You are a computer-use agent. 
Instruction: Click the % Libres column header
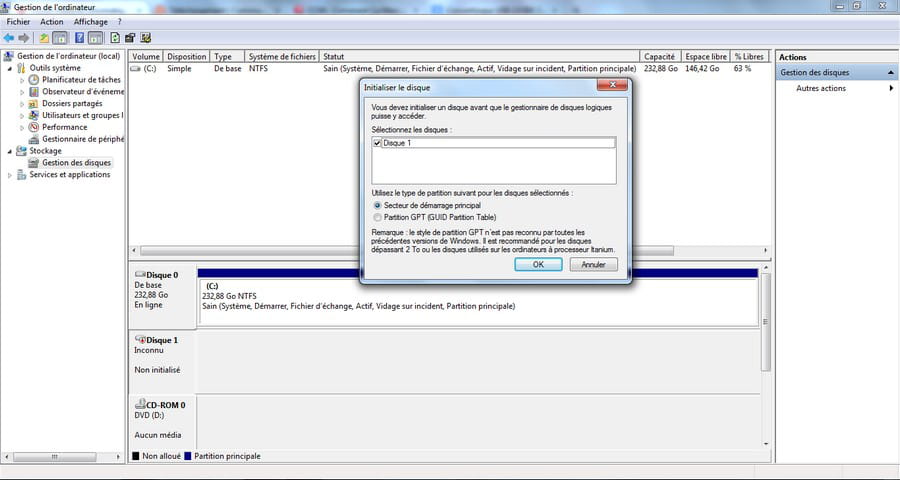750,56
